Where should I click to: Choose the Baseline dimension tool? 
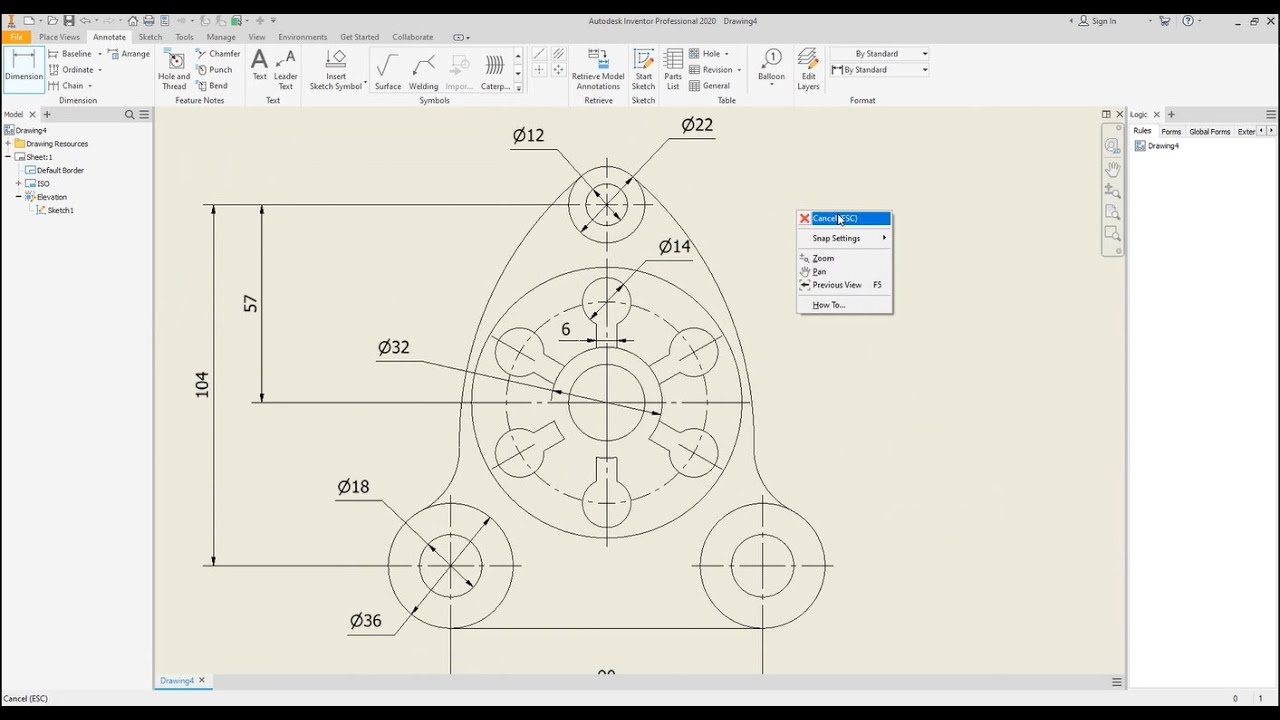tap(70, 54)
